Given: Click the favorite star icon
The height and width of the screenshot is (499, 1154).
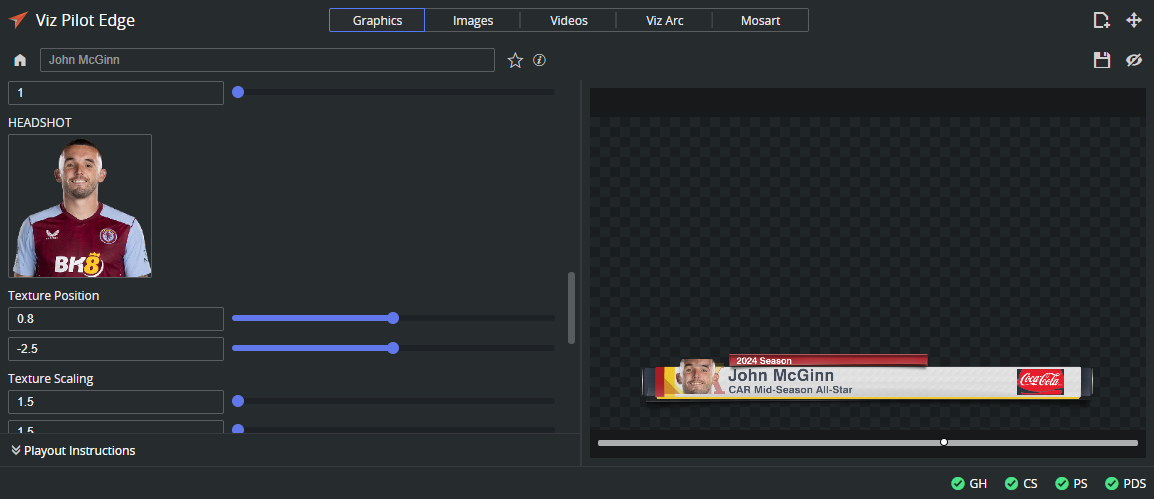Looking at the screenshot, I should (515, 61).
